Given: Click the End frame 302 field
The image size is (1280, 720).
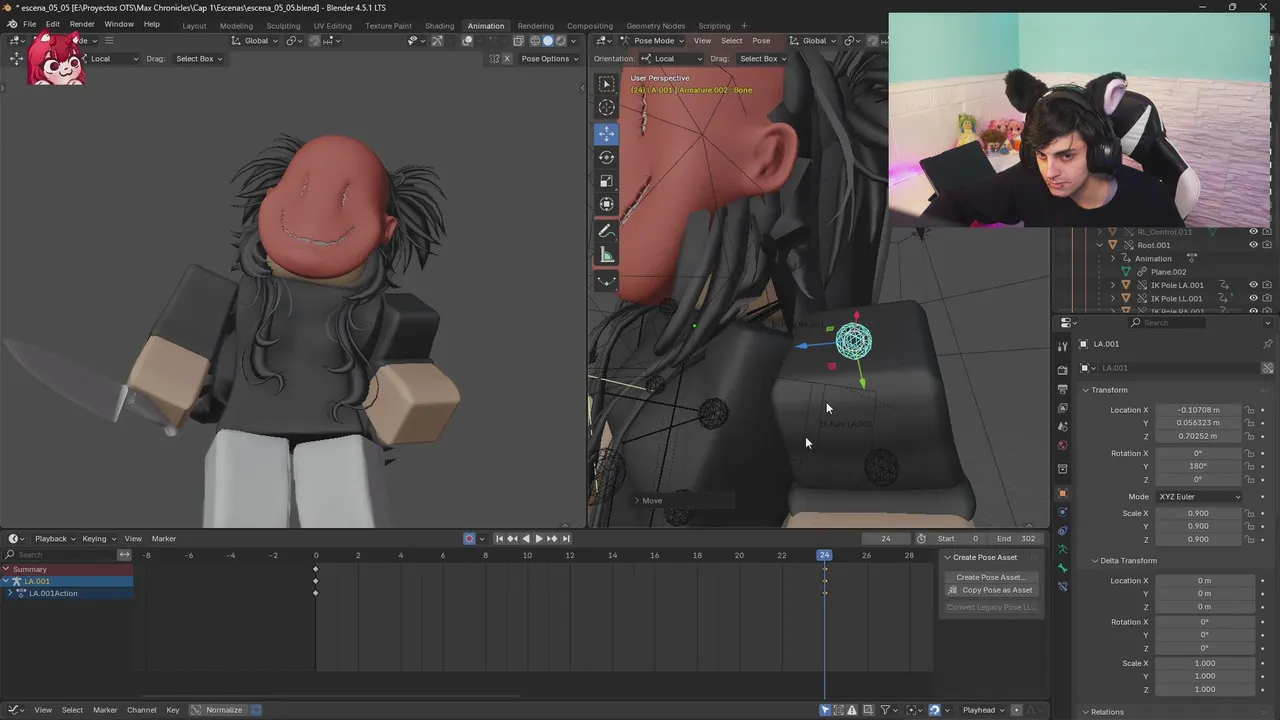Looking at the screenshot, I should point(1017,539).
